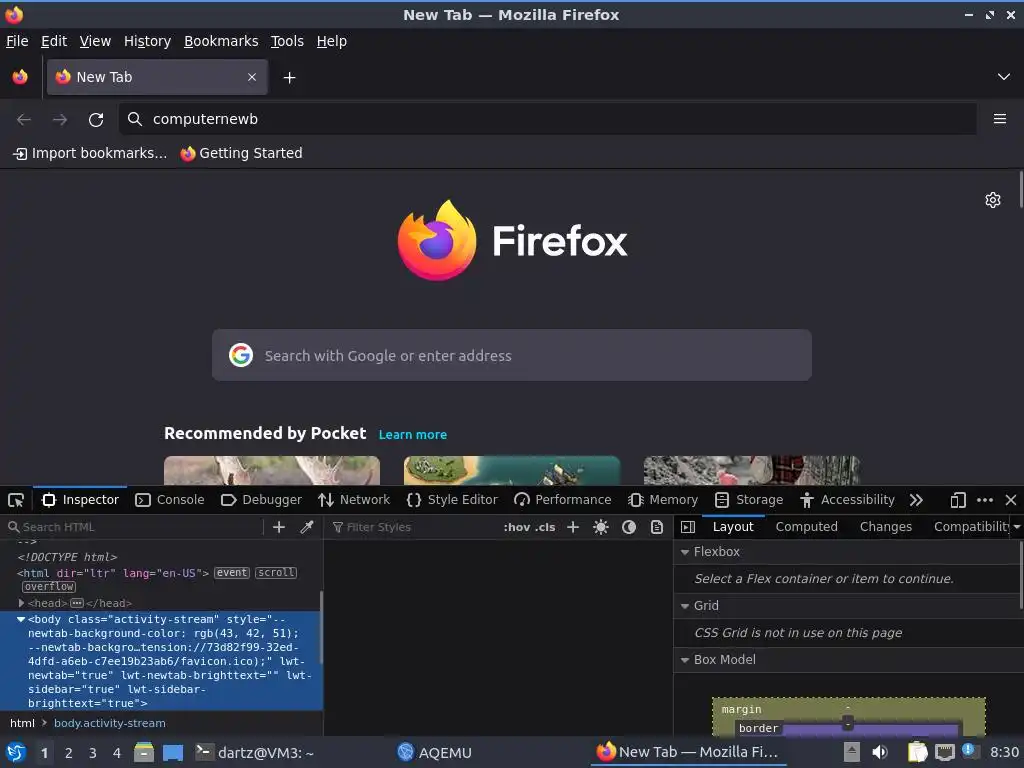Create new node with plus icon
This screenshot has height=768, width=1024.
pyautogui.click(x=279, y=527)
